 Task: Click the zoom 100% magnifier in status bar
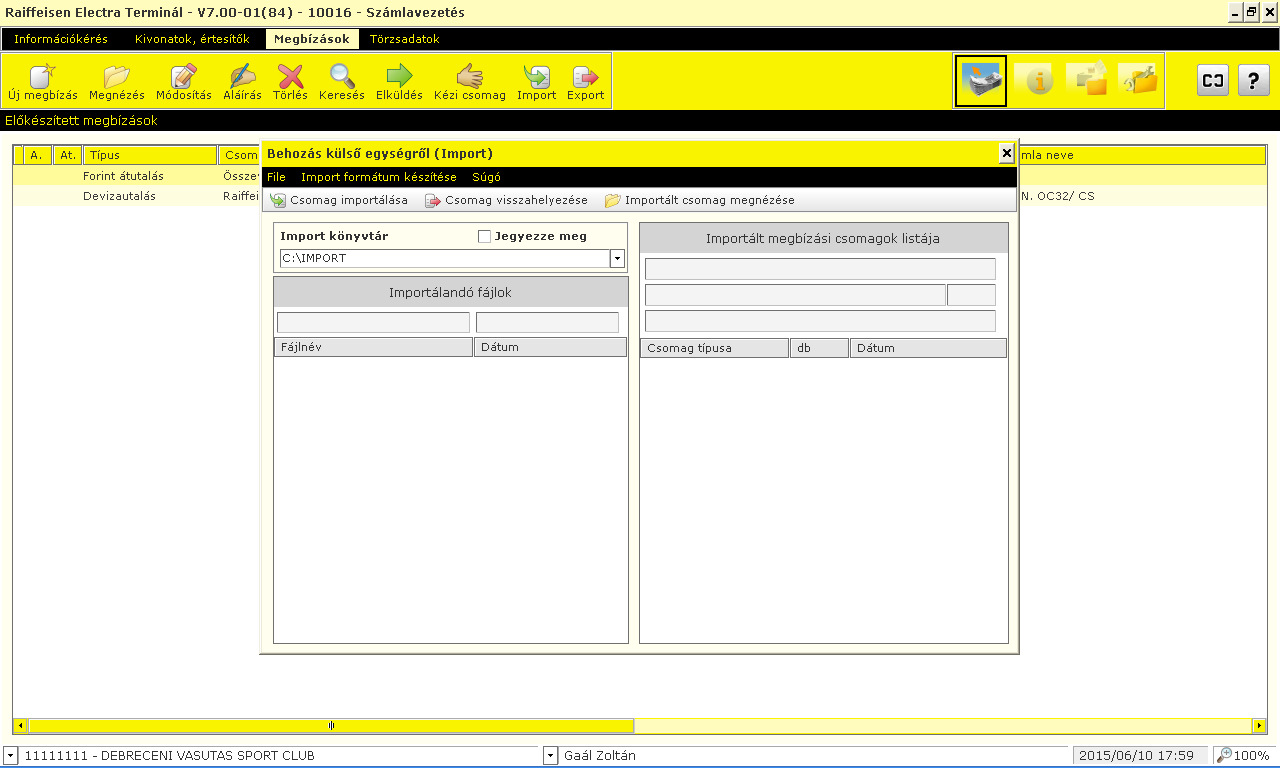(x=1245, y=756)
